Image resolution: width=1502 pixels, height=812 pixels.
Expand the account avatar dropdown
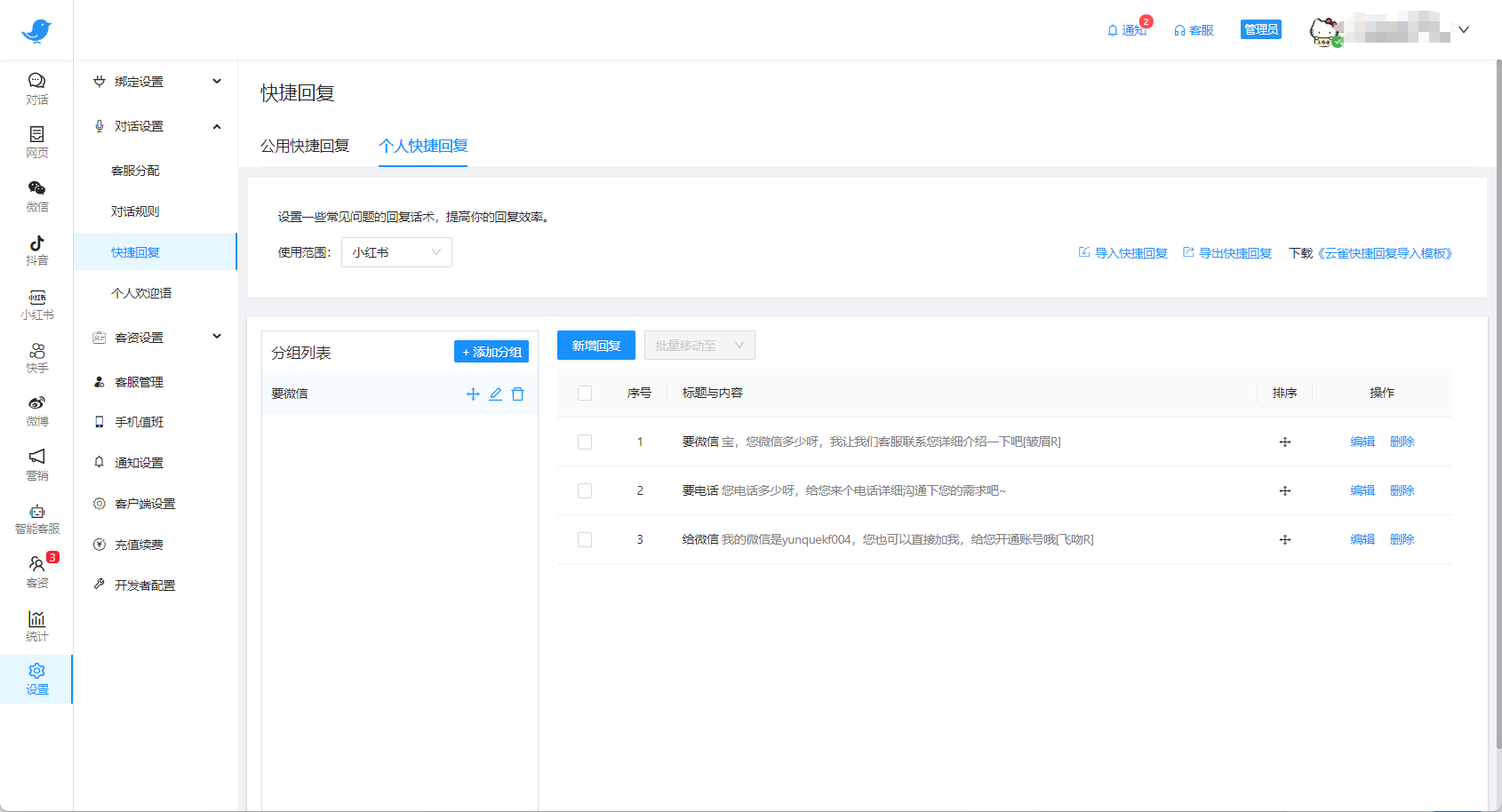(x=1464, y=29)
